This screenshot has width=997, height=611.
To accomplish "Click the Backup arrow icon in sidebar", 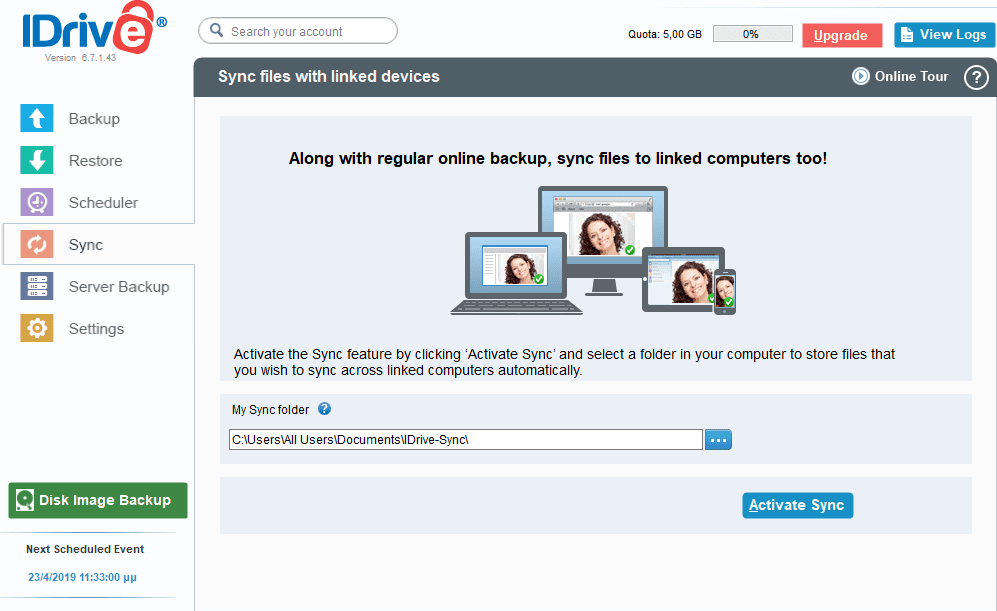I will pyautogui.click(x=37, y=118).
